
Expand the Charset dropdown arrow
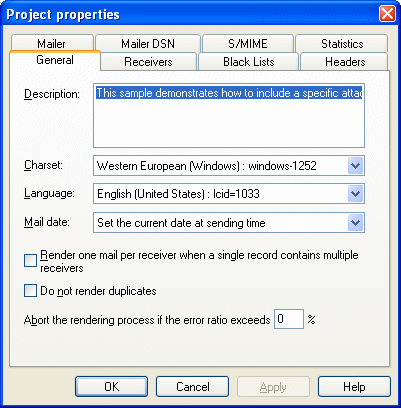(355, 166)
